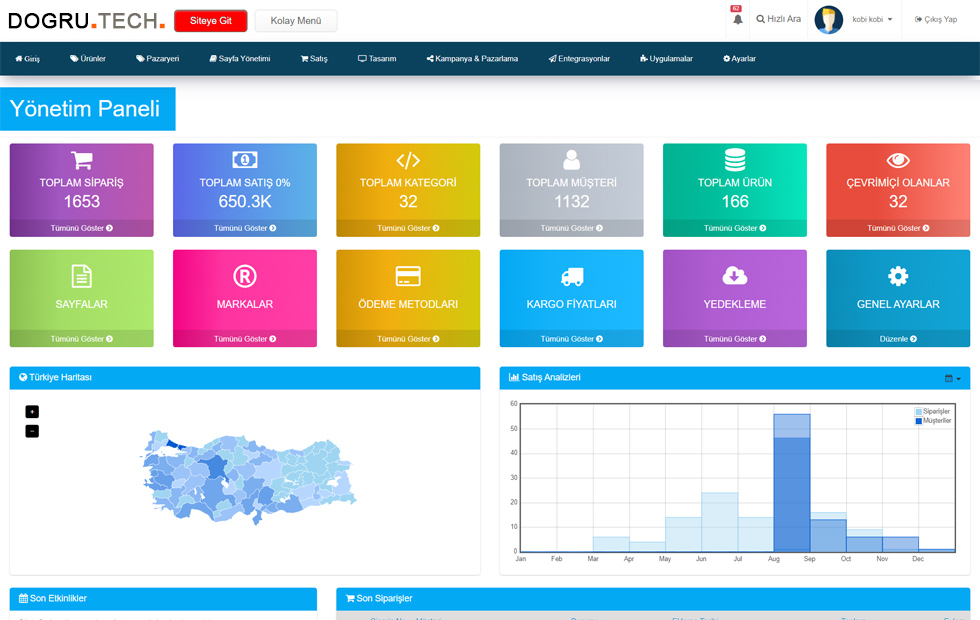Open the Ürünler menu
980x620 pixels.
click(88, 59)
